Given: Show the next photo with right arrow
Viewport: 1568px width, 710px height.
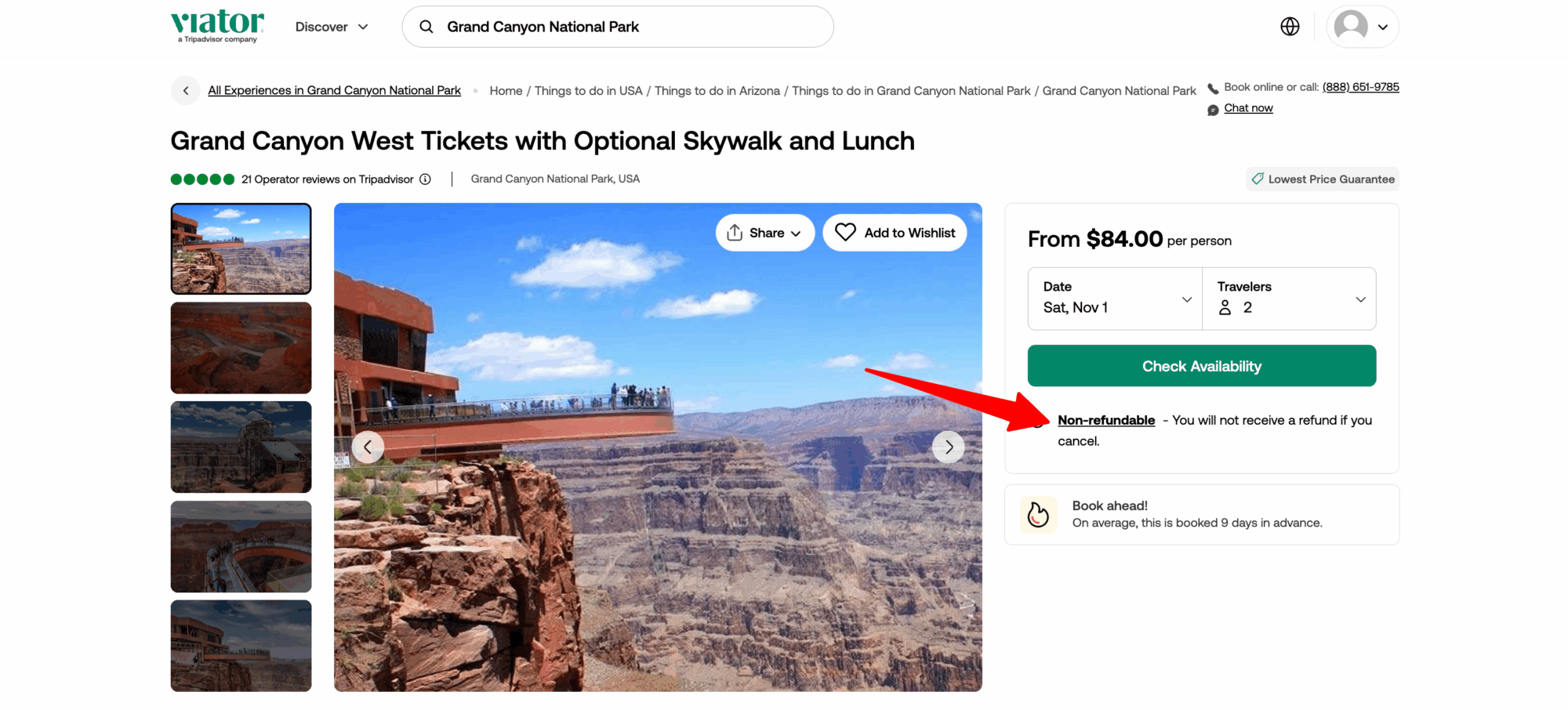Looking at the screenshot, I should point(949,447).
